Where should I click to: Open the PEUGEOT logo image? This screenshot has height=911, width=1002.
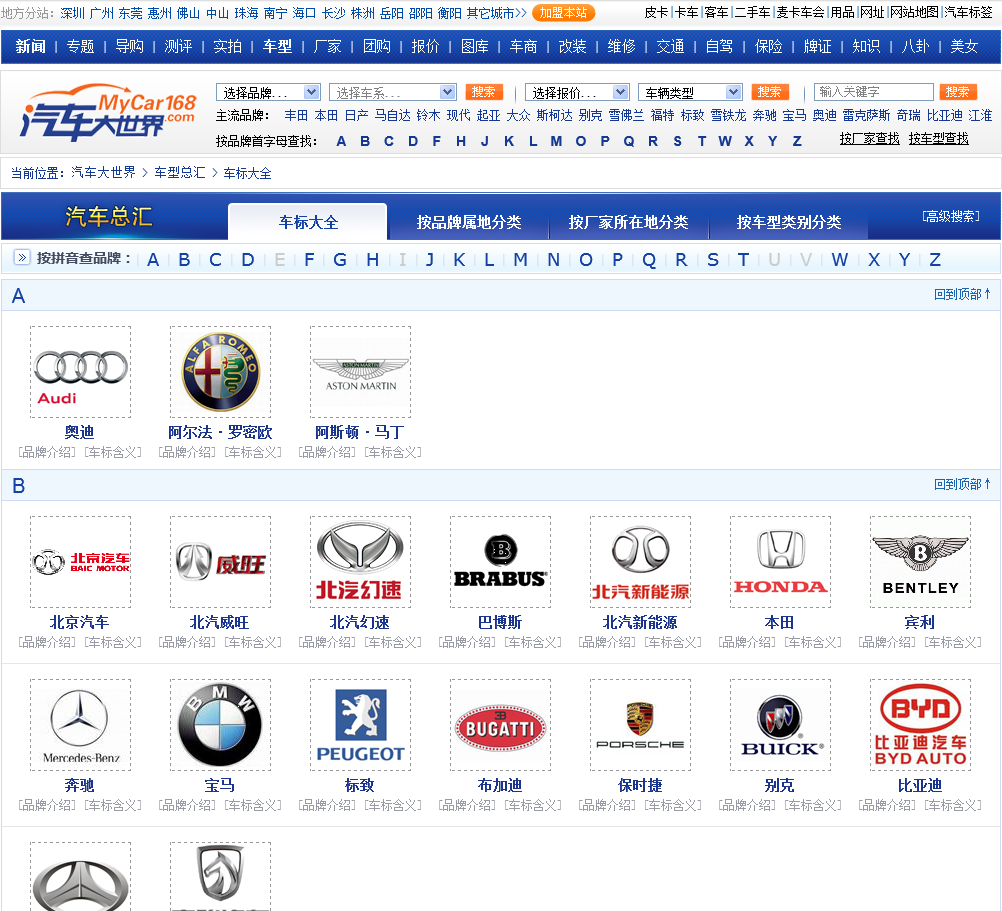click(x=360, y=724)
